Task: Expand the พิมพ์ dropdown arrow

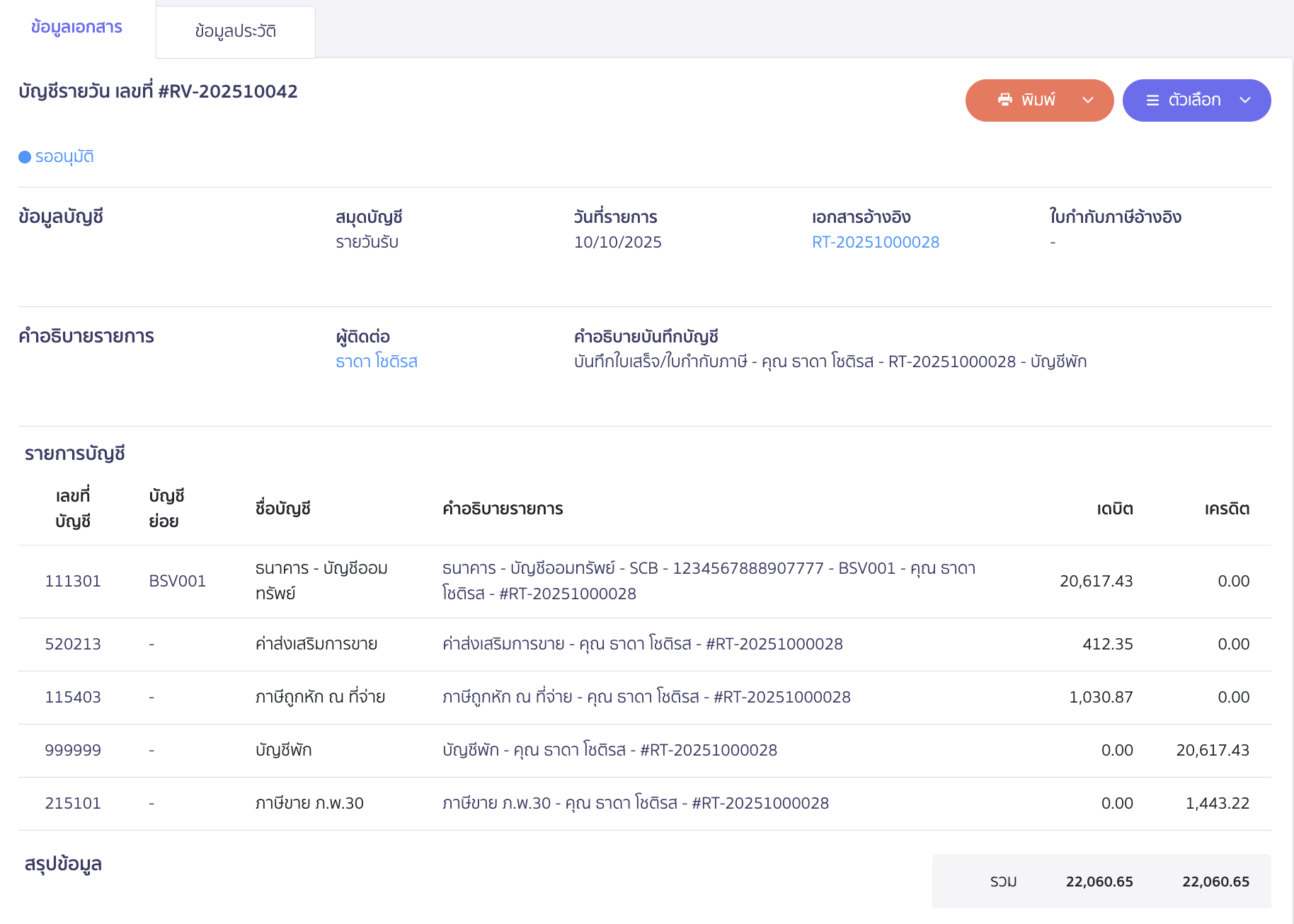Action: pyautogui.click(x=1088, y=100)
